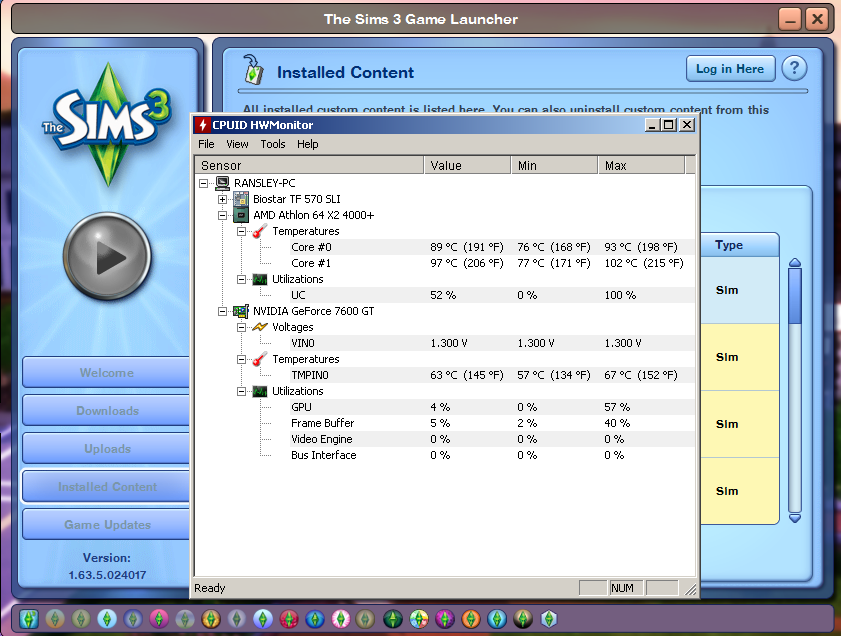Click the hexagonal plumbob icon in bottom bar
841x636 pixels.
548,619
